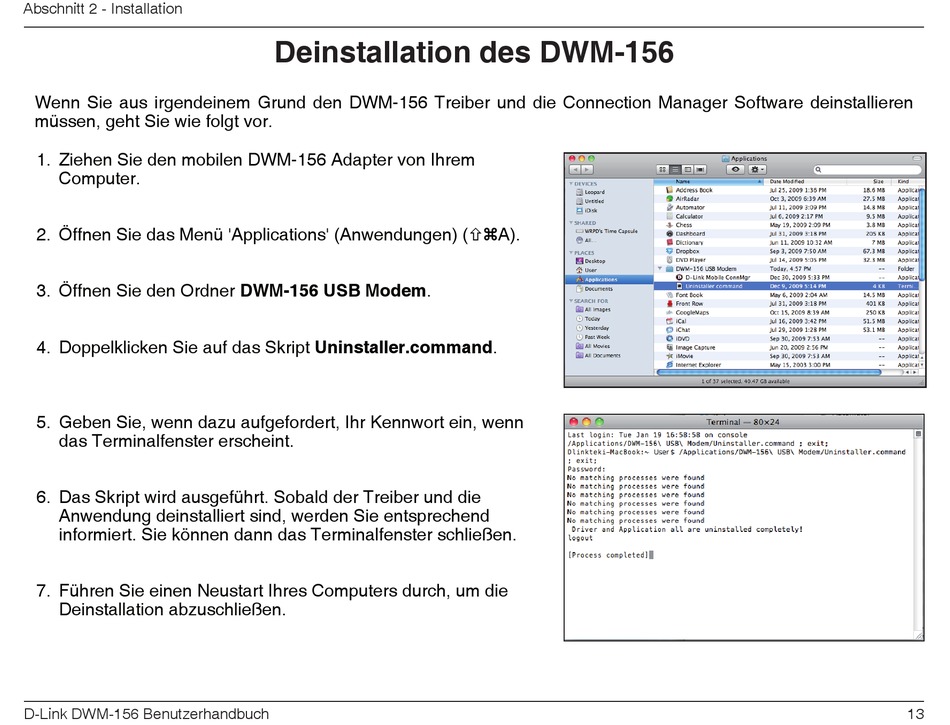
Task: Open Documents in the Finder sidebar
Action: 594,289
